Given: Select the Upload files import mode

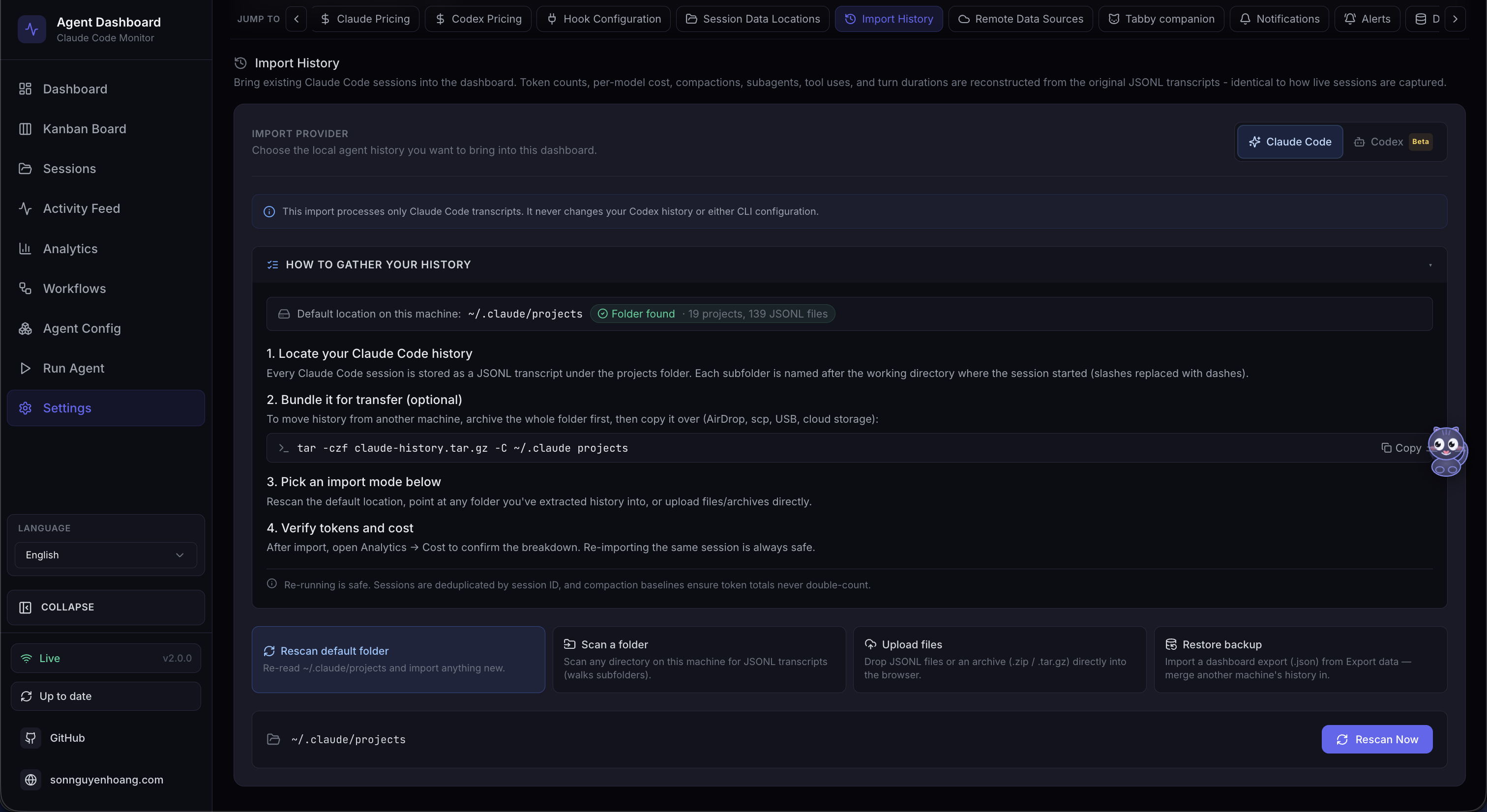Looking at the screenshot, I should tap(999, 659).
